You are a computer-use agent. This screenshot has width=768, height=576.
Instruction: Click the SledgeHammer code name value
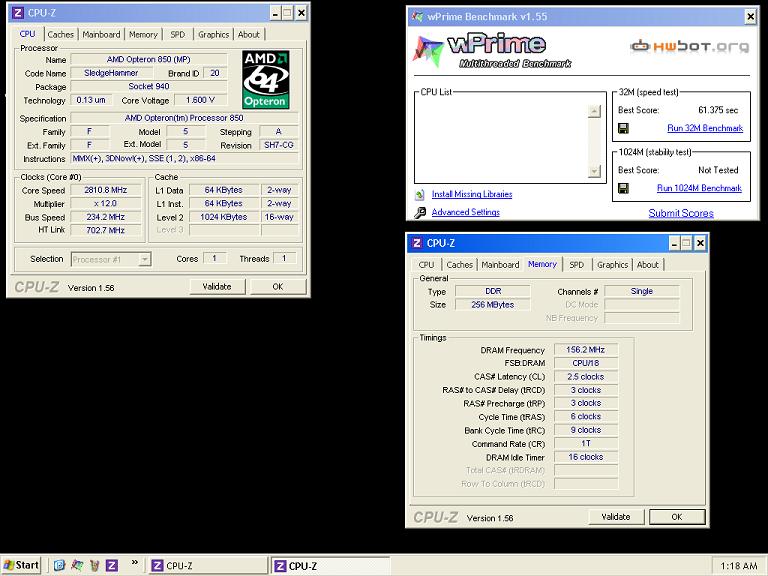(x=111, y=73)
